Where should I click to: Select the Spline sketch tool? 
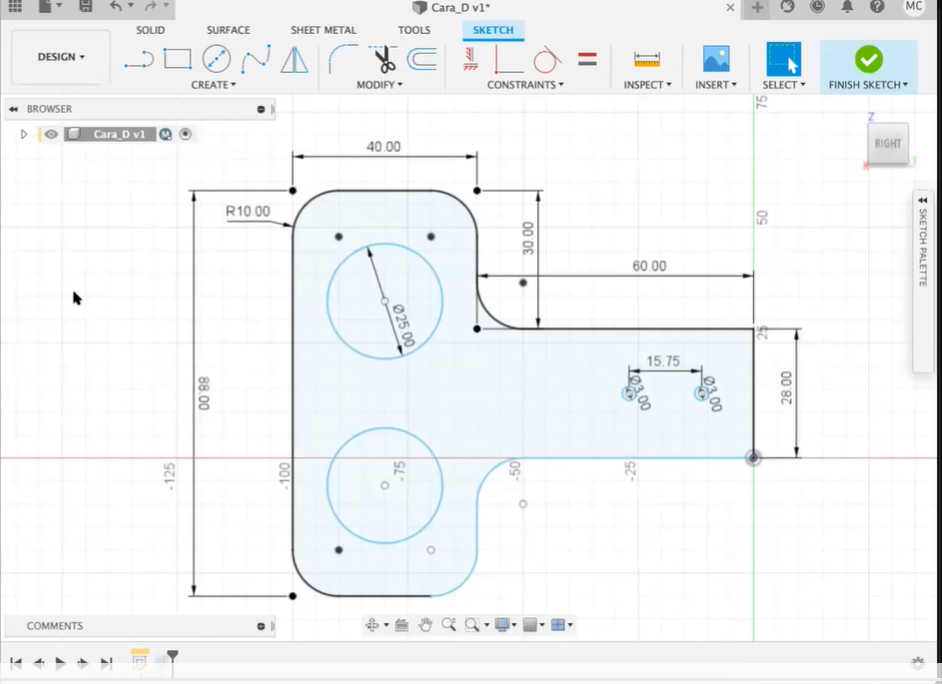(x=256, y=59)
